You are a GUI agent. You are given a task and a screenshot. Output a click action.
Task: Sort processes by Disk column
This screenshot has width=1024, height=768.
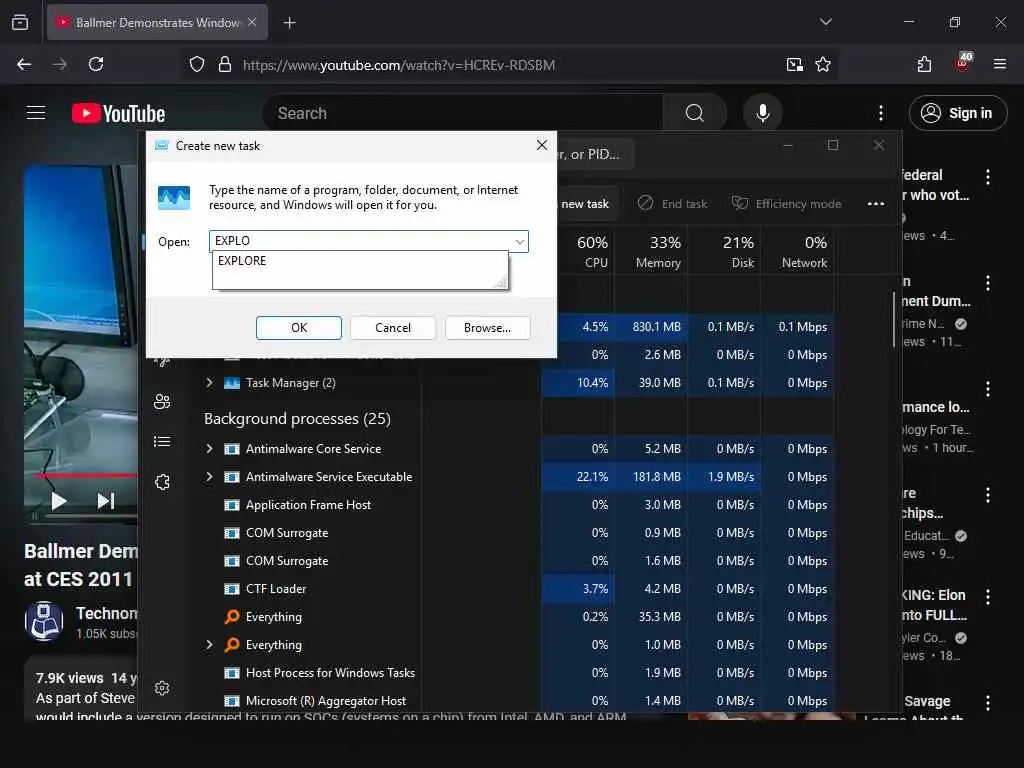click(x=738, y=252)
